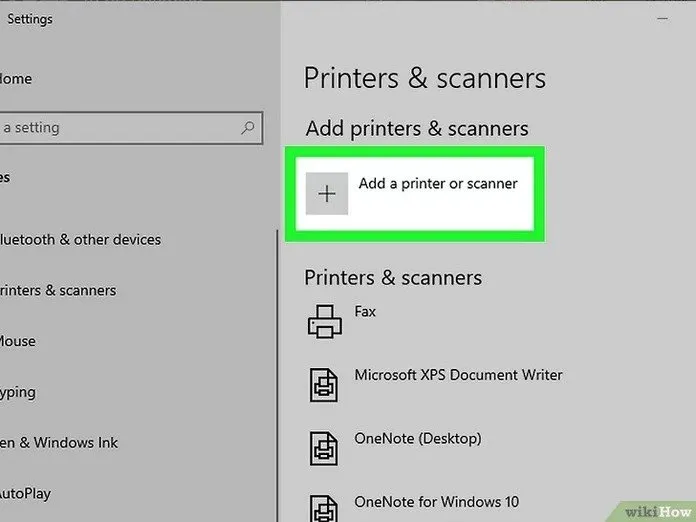Choose the 'OneNote (Desktop)' printer name
Image resolution: width=696 pixels, height=522 pixels.
click(417, 438)
